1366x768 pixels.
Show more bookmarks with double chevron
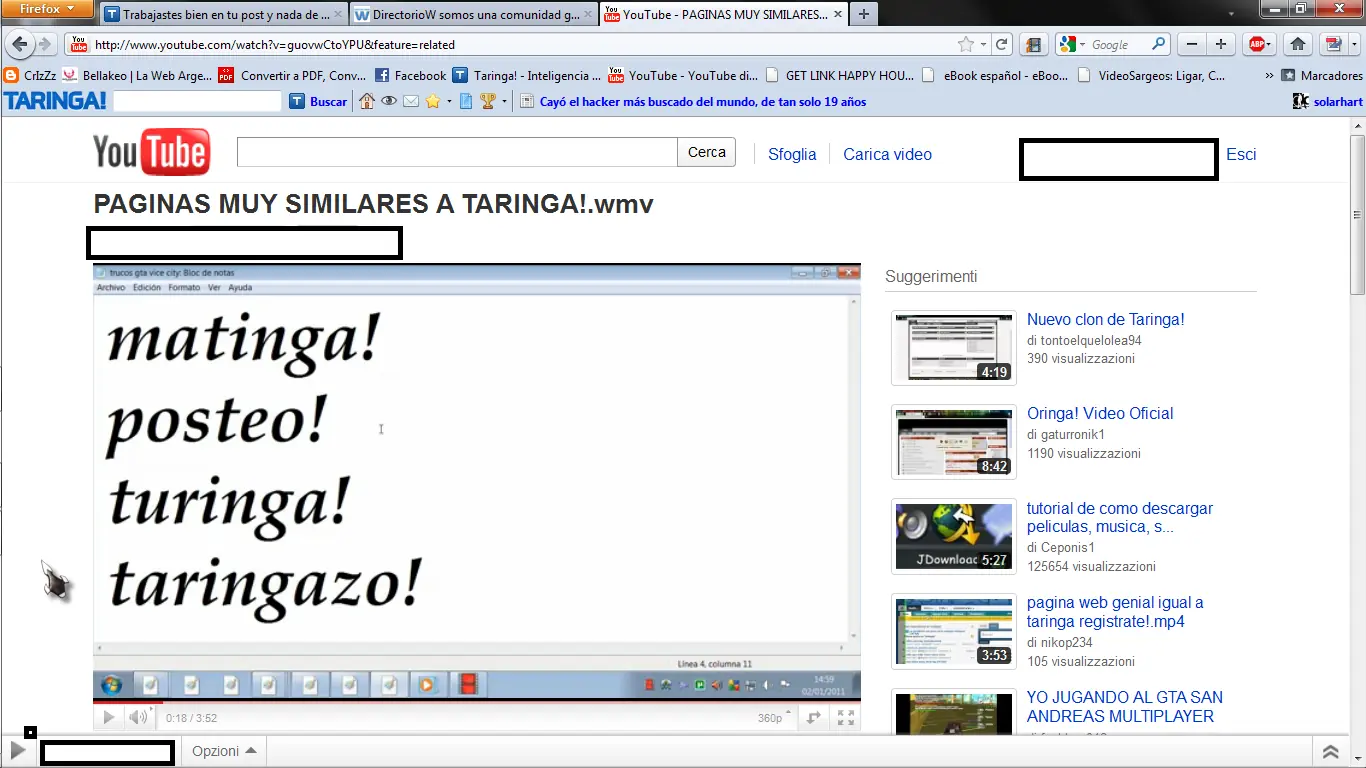point(1270,75)
